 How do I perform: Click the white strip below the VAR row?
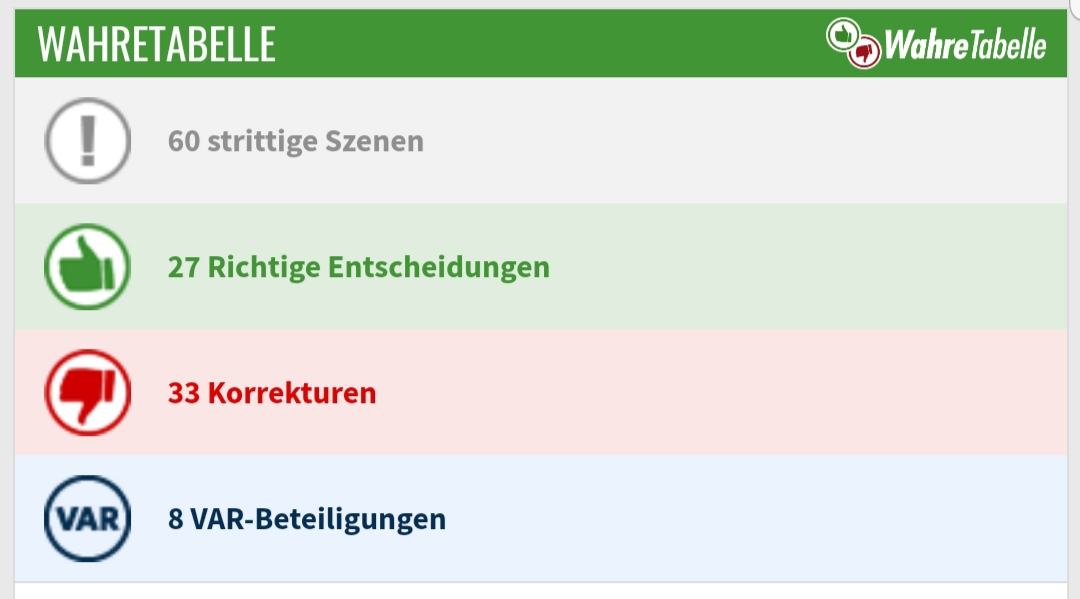(540, 591)
